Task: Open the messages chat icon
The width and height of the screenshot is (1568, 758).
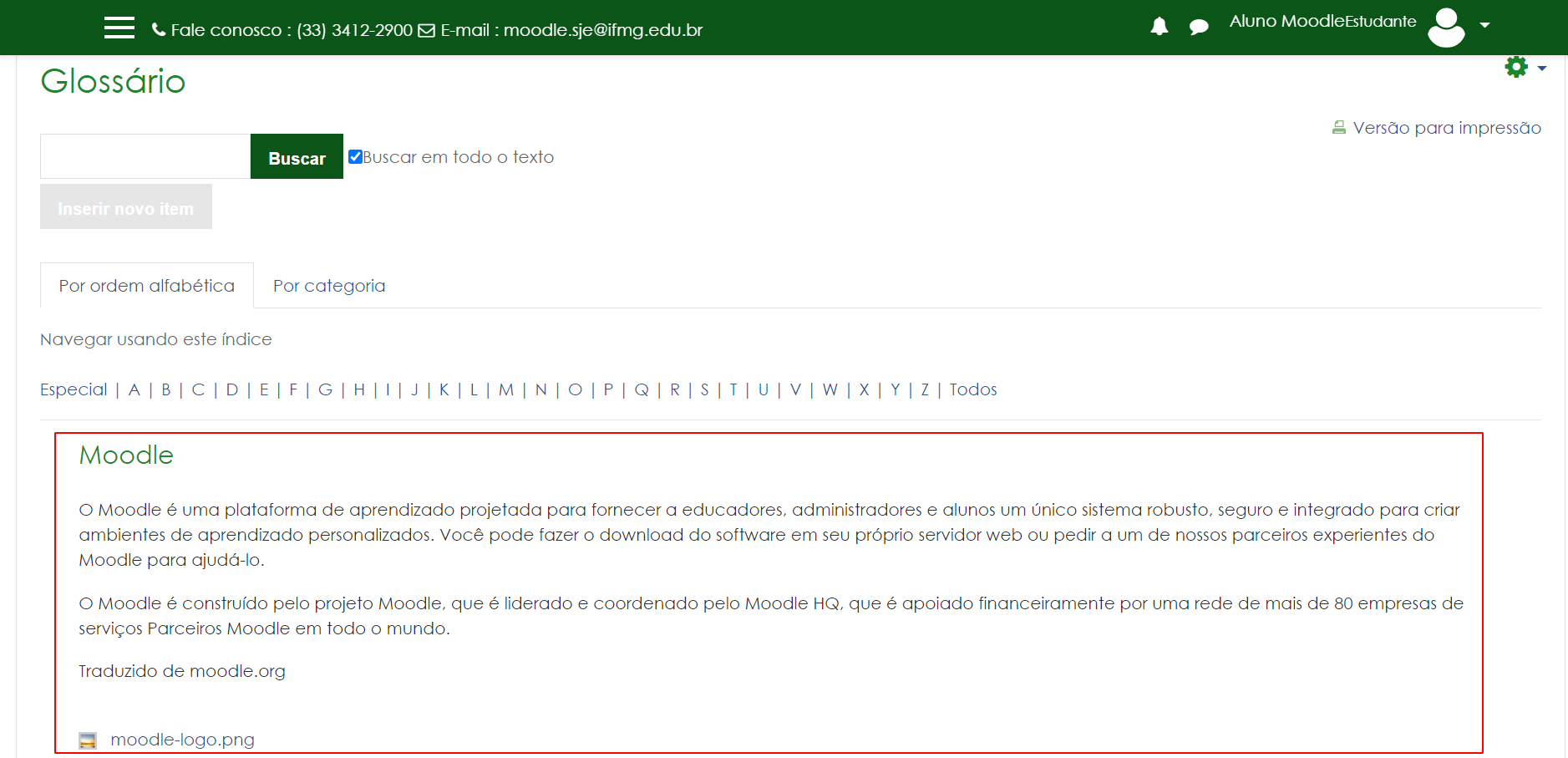Action: pyautogui.click(x=1198, y=26)
